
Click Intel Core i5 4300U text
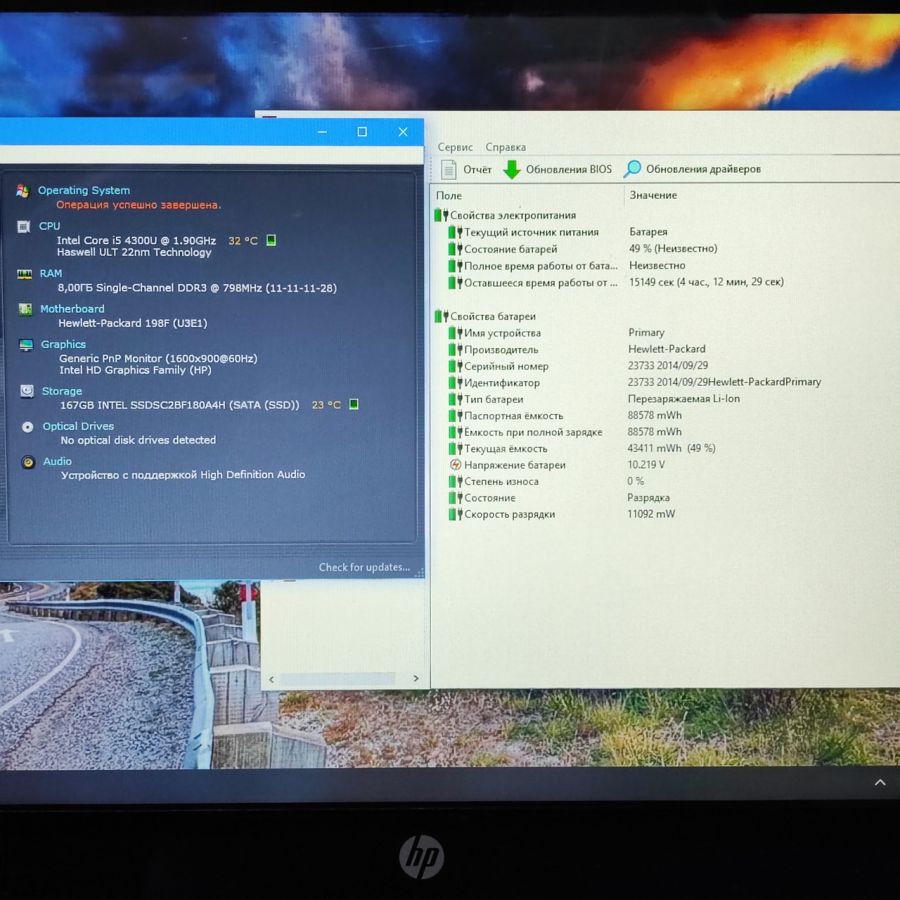(137, 240)
